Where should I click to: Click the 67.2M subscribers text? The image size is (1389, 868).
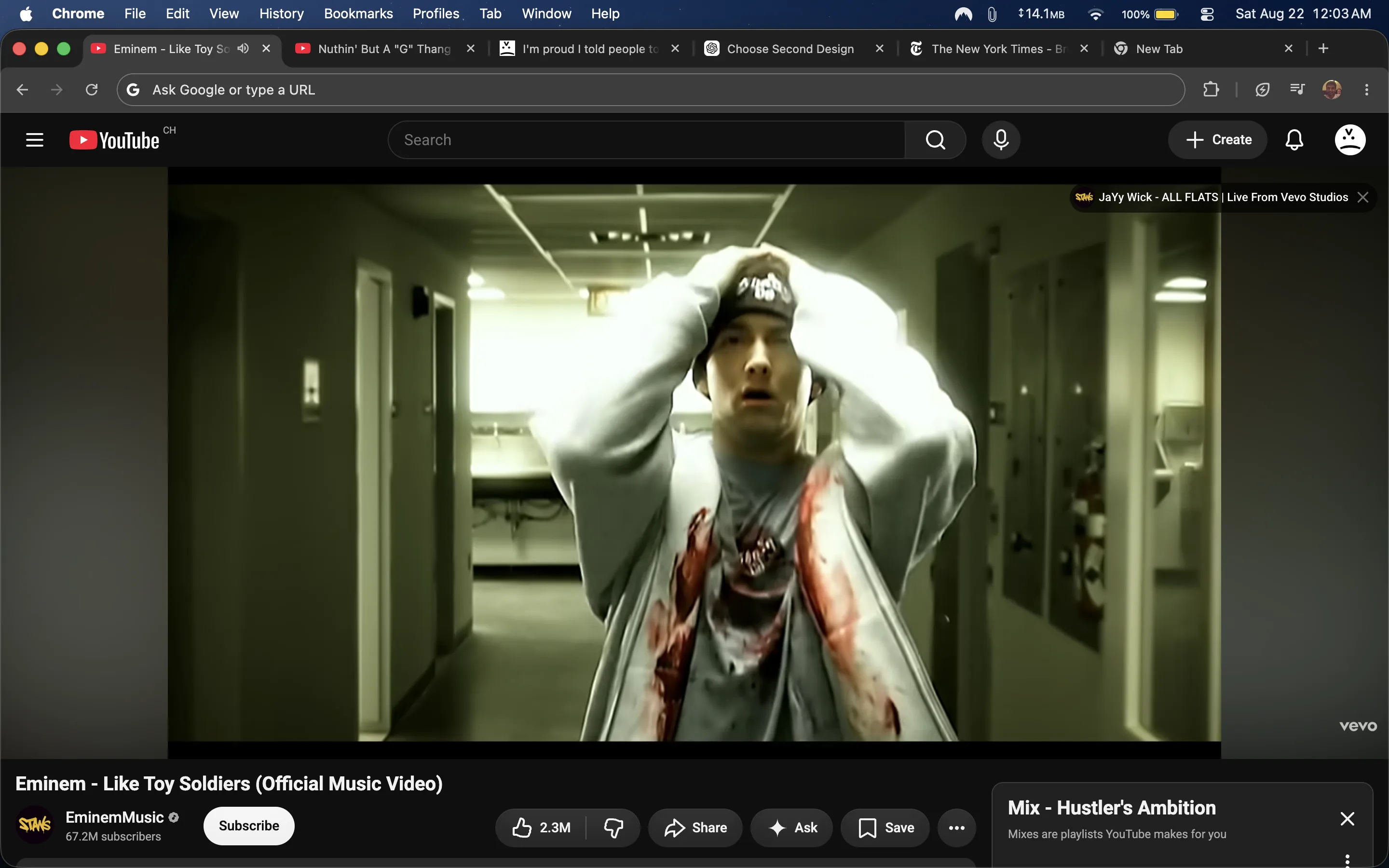pos(113,837)
